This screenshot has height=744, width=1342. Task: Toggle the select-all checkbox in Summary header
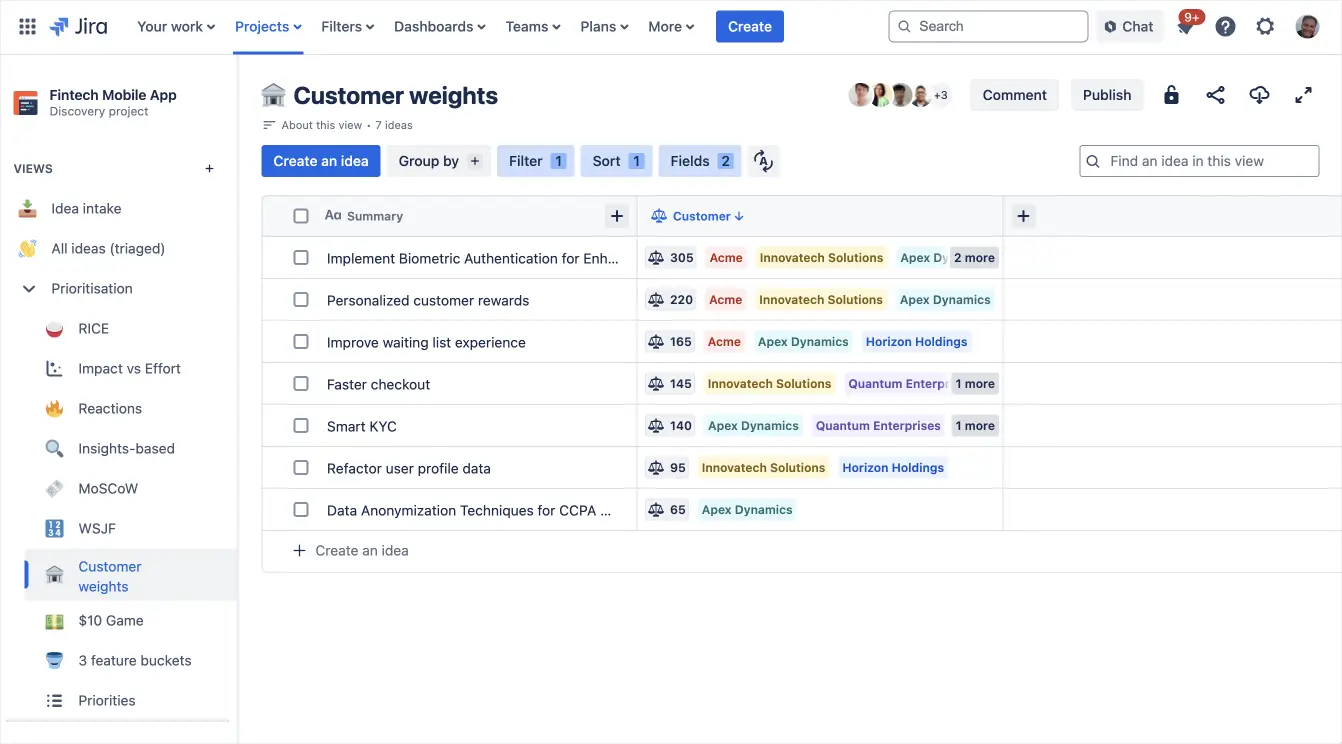pos(301,216)
